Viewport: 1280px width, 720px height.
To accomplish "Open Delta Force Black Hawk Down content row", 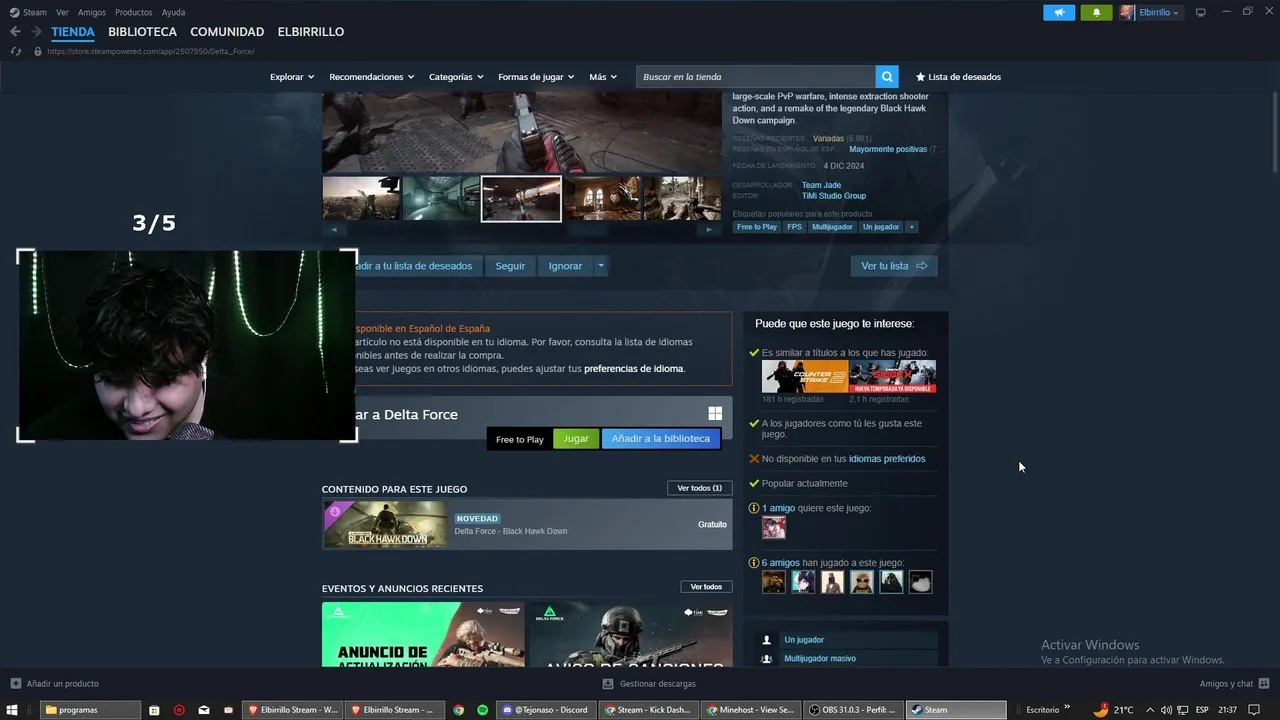I will [x=527, y=525].
